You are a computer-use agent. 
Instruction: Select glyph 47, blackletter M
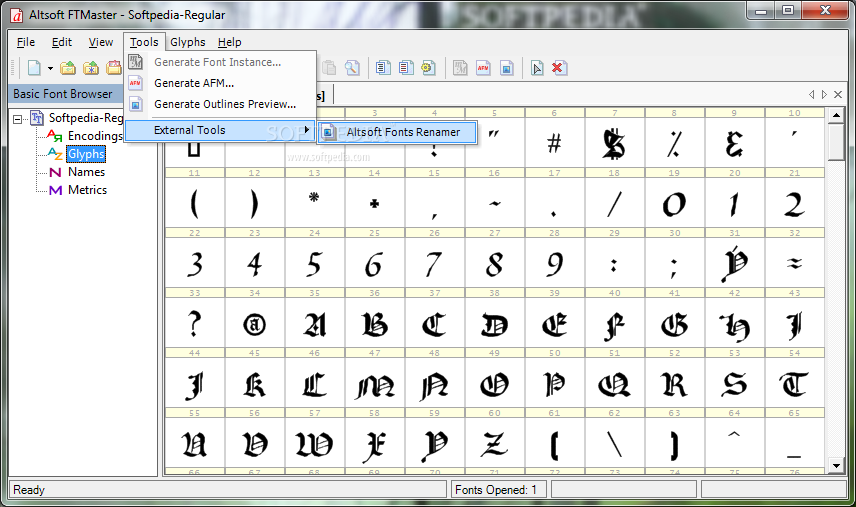point(374,383)
